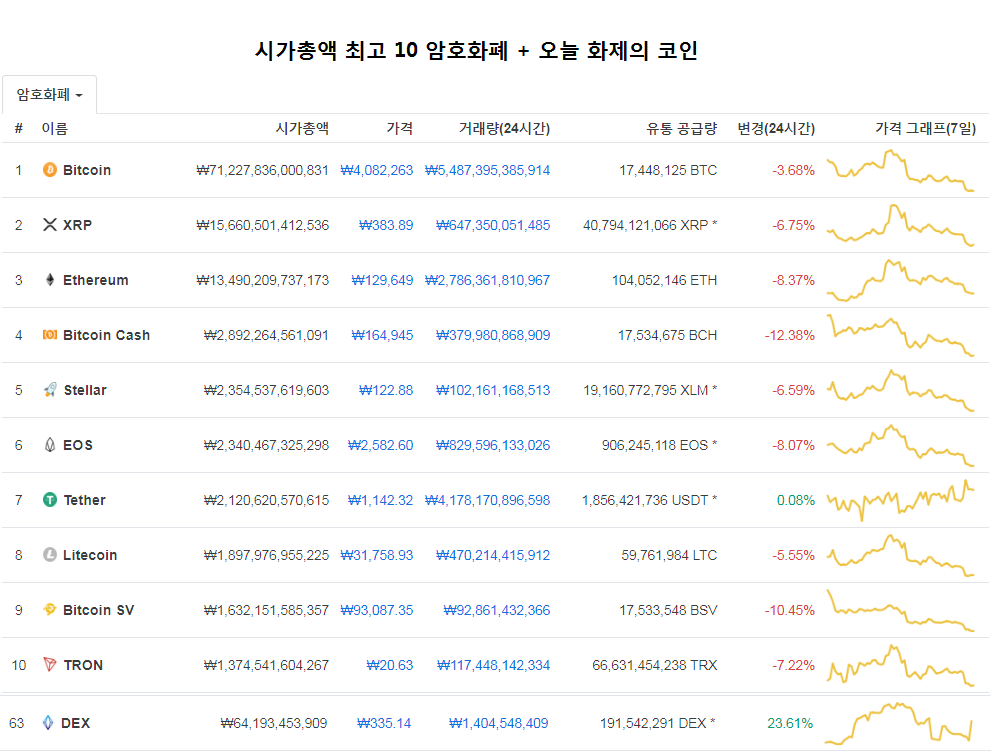Open the 암호화폐 dropdown tab
1000x752 pixels.
(x=50, y=95)
